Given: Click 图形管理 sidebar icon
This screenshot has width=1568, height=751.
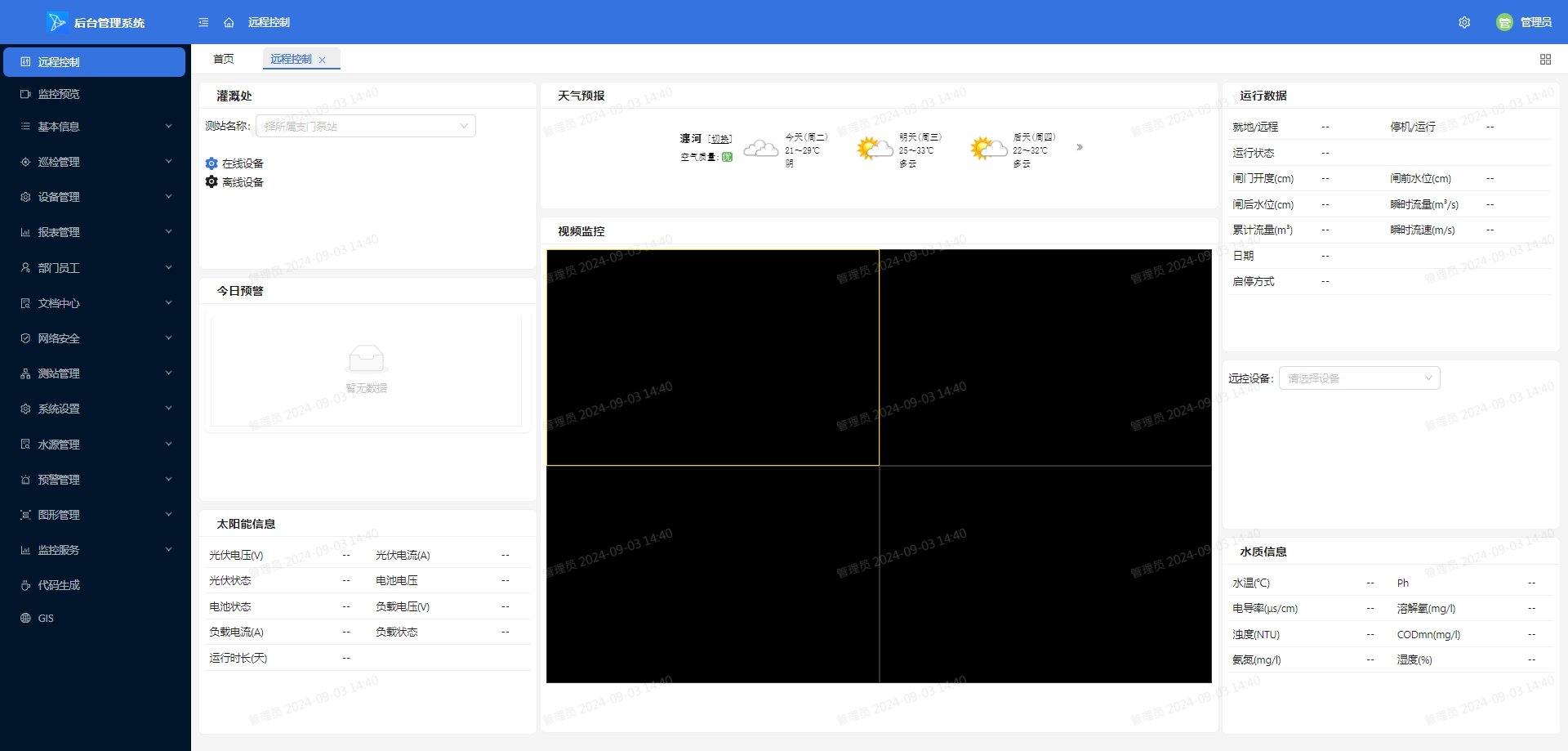Looking at the screenshot, I should [x=25, y=515].
